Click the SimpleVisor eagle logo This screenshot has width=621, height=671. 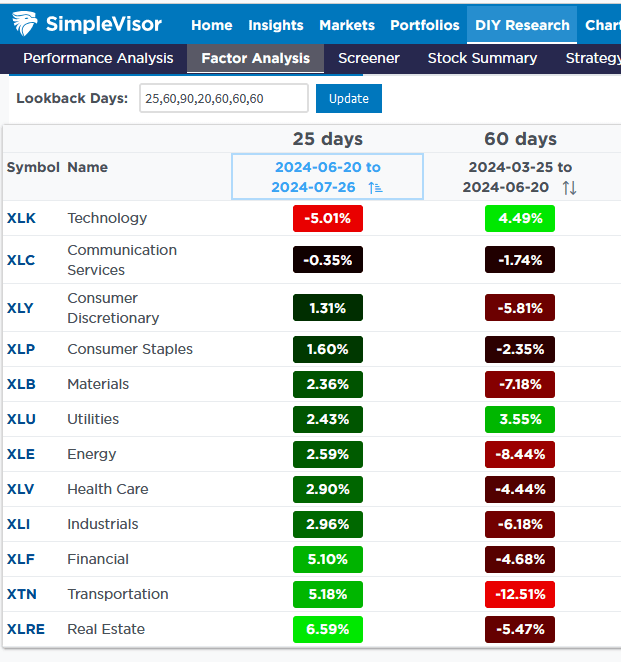click(28, 23)
